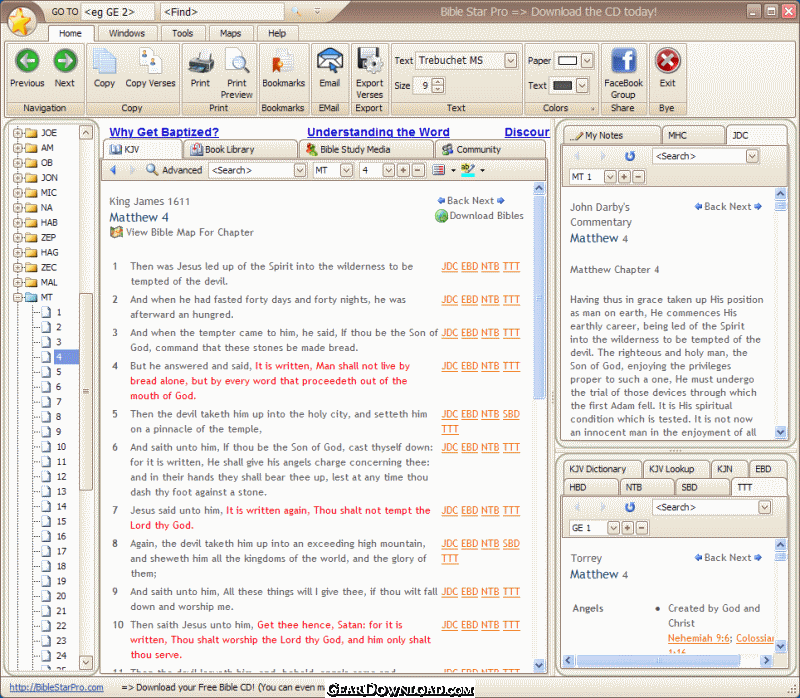Open the Text font Trebuchet MS dropdown
The height and width of the screenshot is (698, 800).
[510, 61]
